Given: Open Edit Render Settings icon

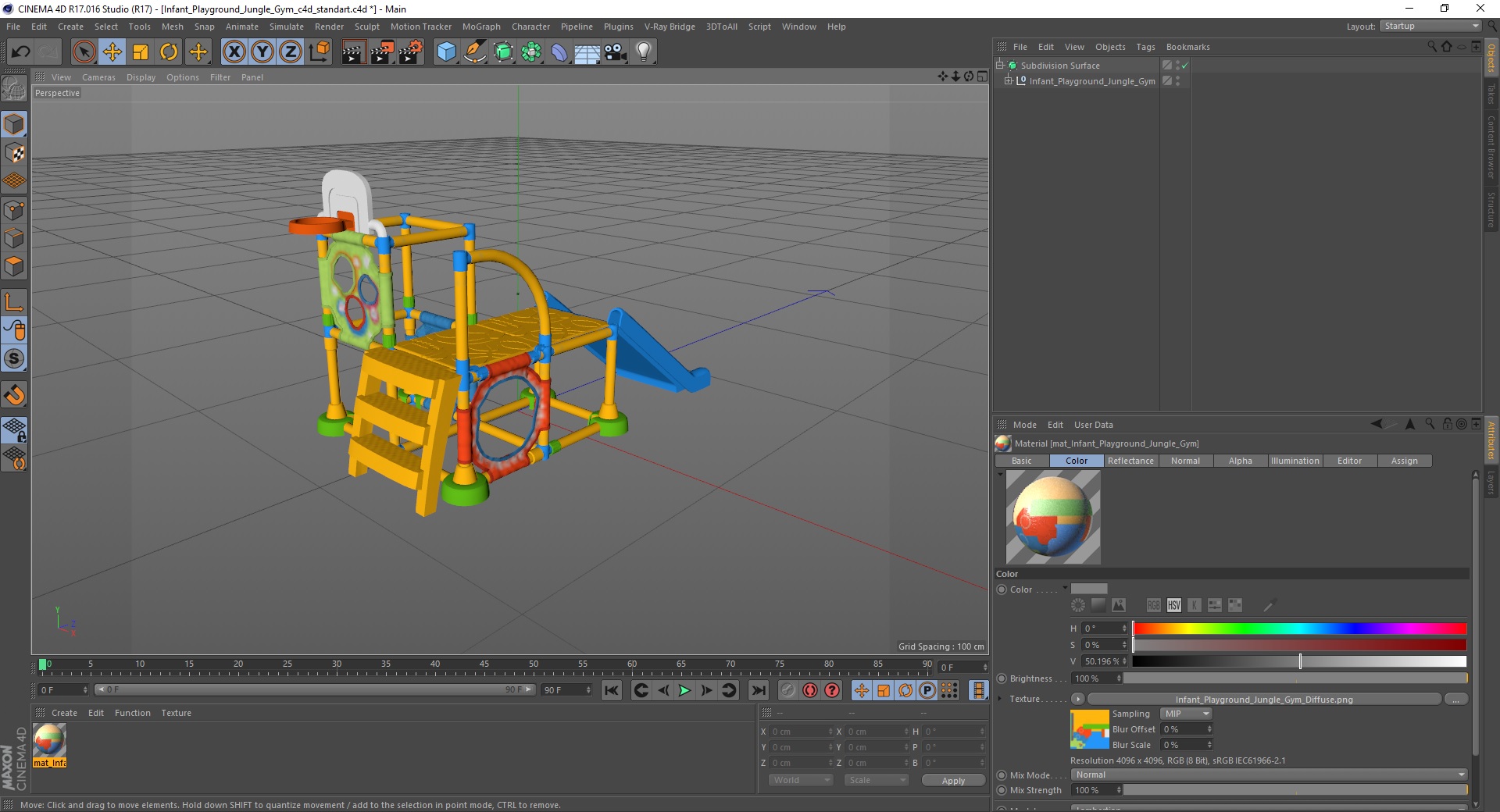Looking at the screenshot, I should point(411,52).
